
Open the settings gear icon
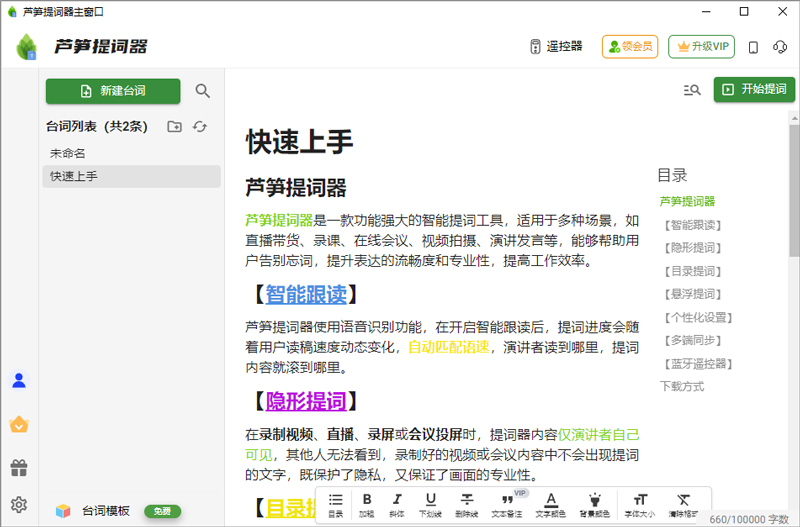coord(19,505)
